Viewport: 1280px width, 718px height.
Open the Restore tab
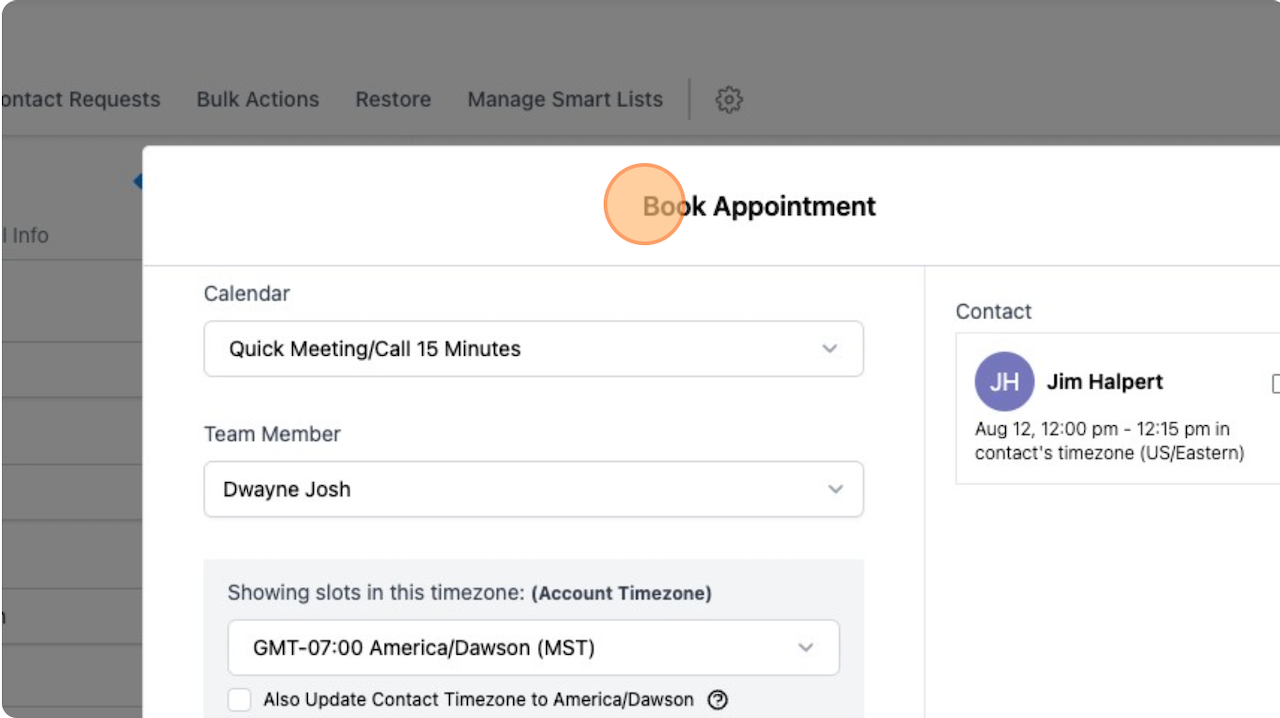(x=393, y=100)
